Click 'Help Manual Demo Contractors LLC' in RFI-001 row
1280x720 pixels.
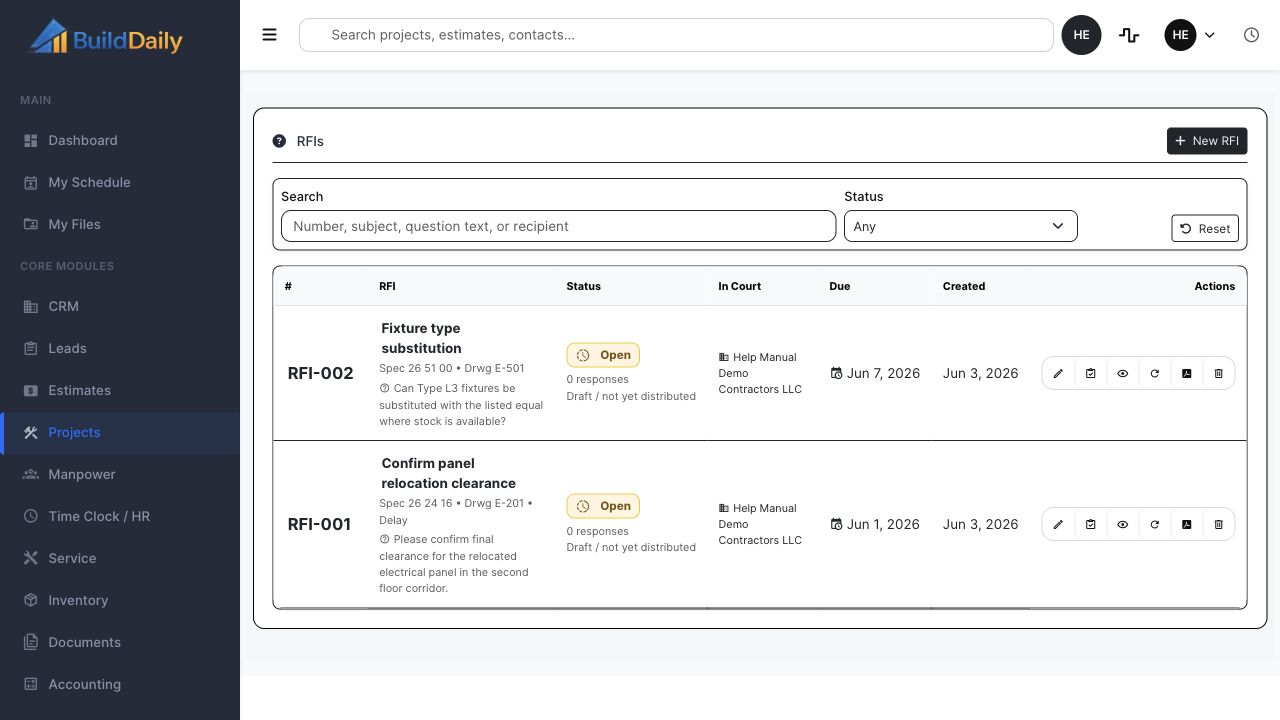760,524
